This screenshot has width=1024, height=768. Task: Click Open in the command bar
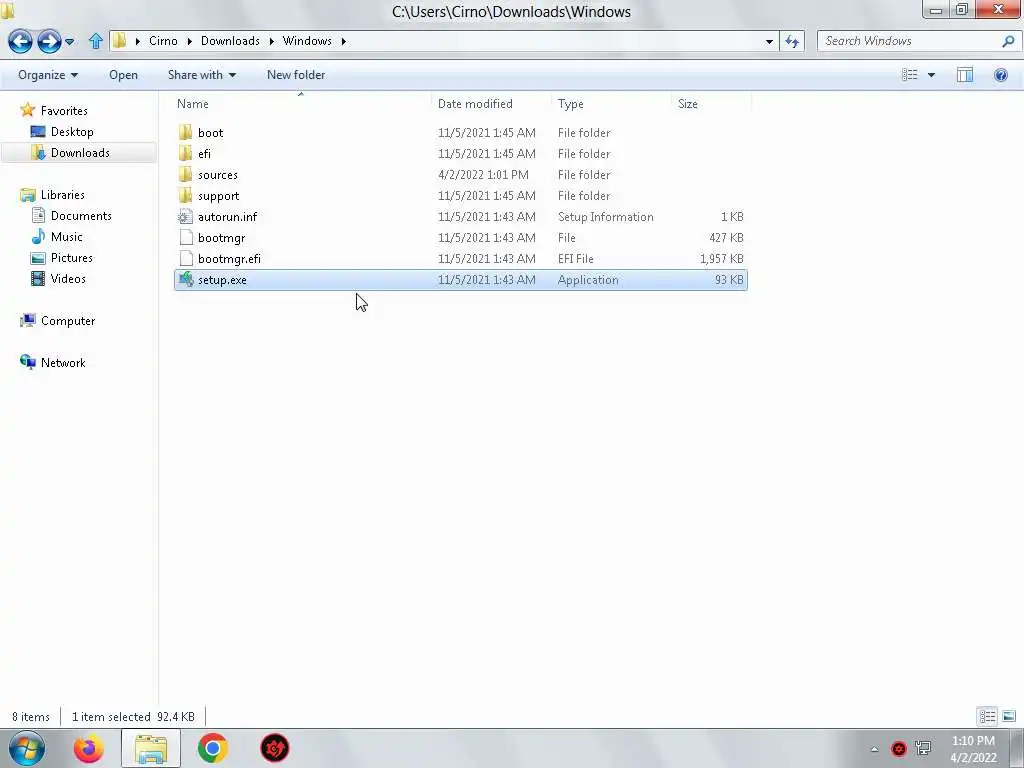[123, 74]
